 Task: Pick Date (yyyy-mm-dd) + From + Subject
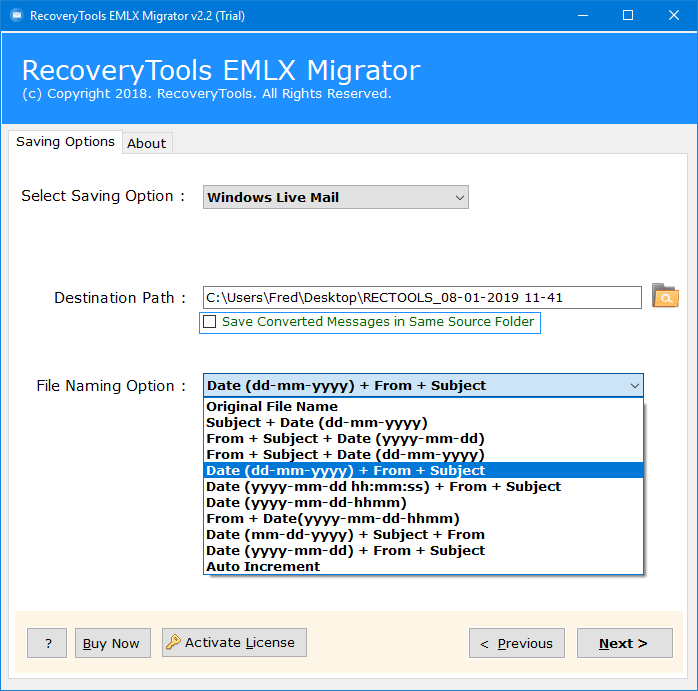[423, 551]
